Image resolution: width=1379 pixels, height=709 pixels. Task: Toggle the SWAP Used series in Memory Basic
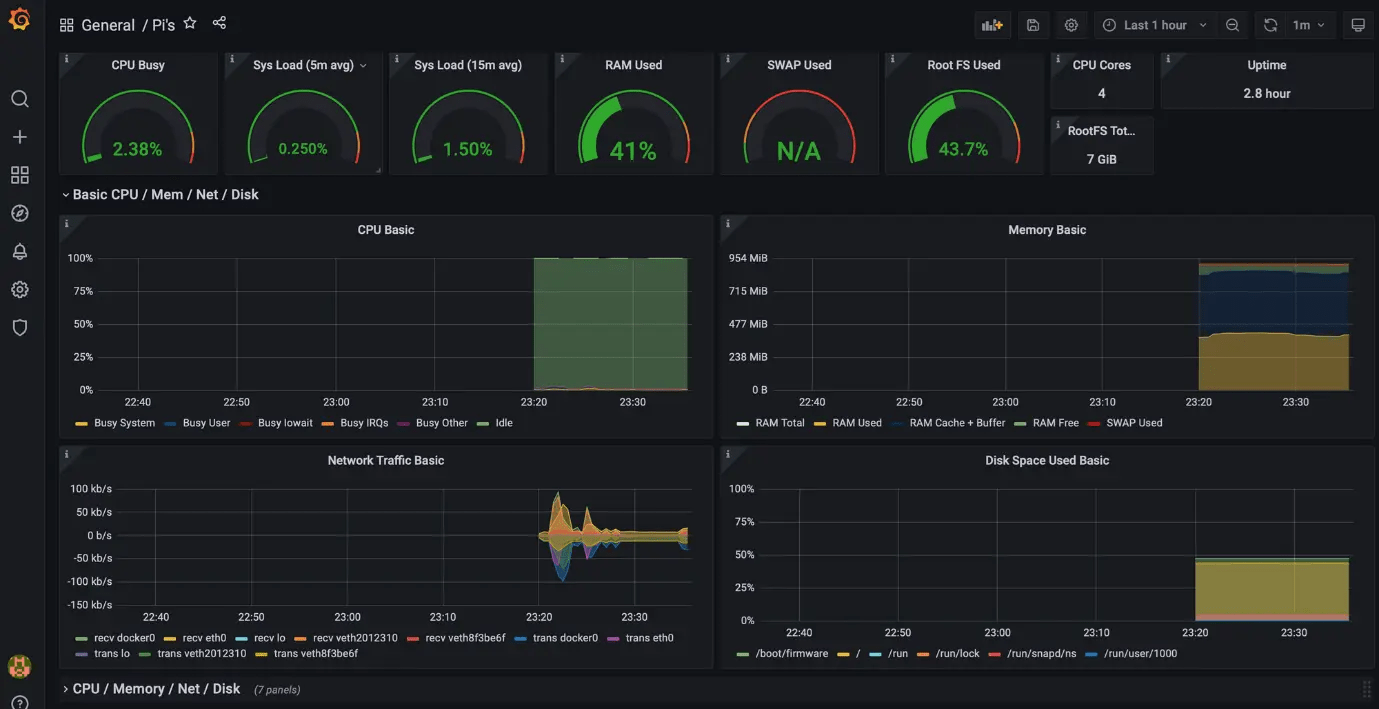pos(1136,422)
